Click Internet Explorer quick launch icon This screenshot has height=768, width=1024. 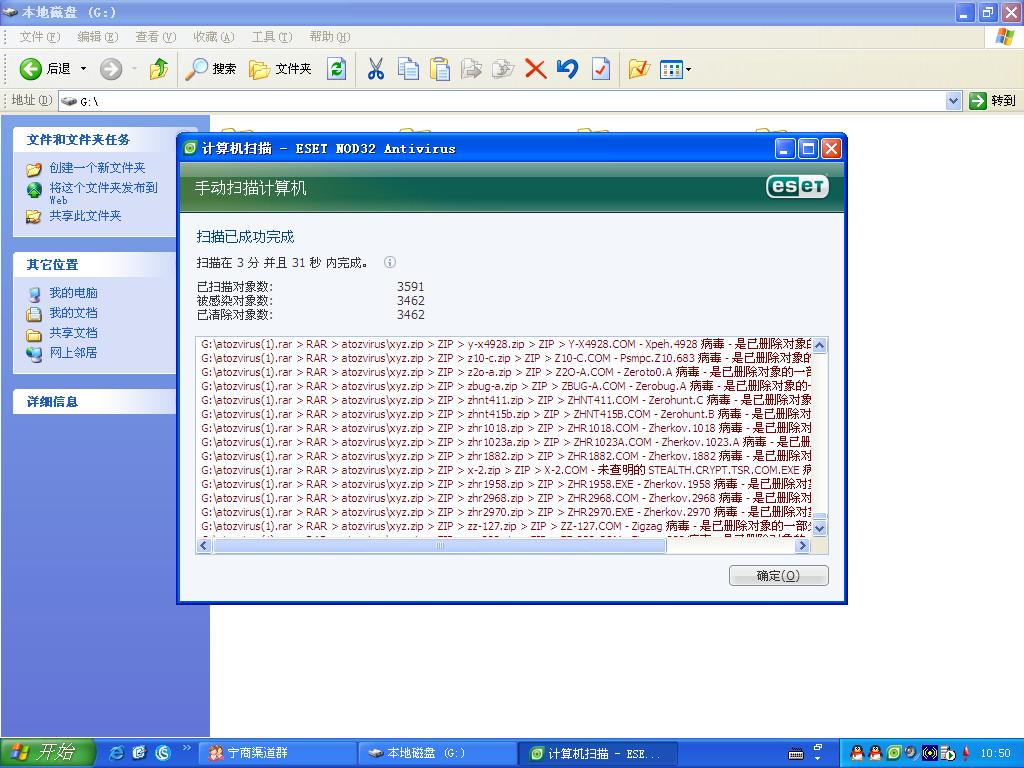[116, 753]
